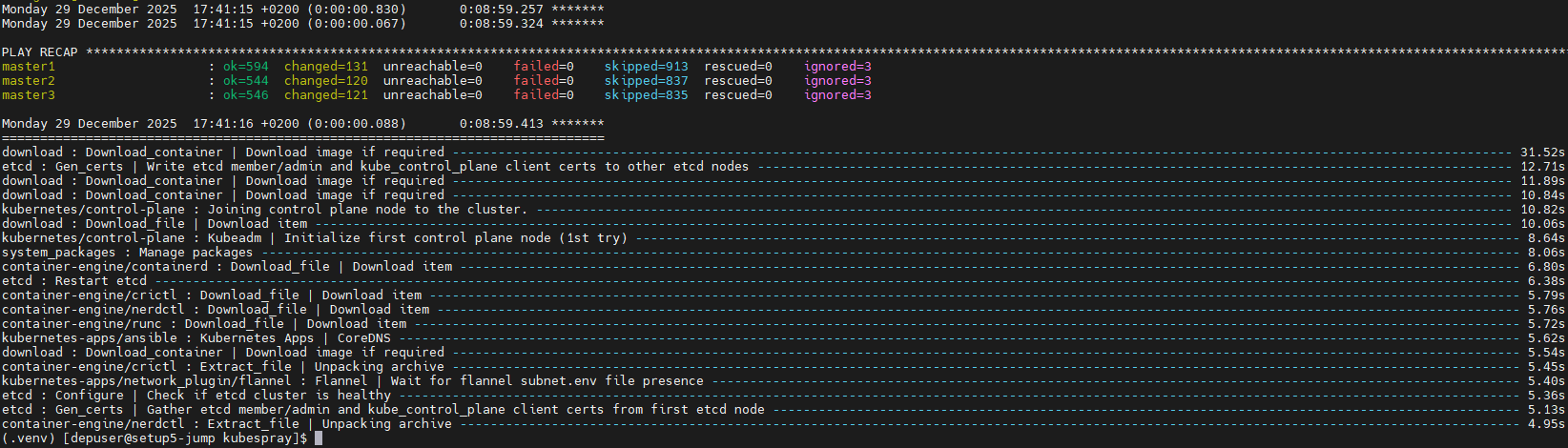Click unreachable=0 in the master2 row
The height and width of the screenshot is (448, 1568).
[x=433, y=81]
